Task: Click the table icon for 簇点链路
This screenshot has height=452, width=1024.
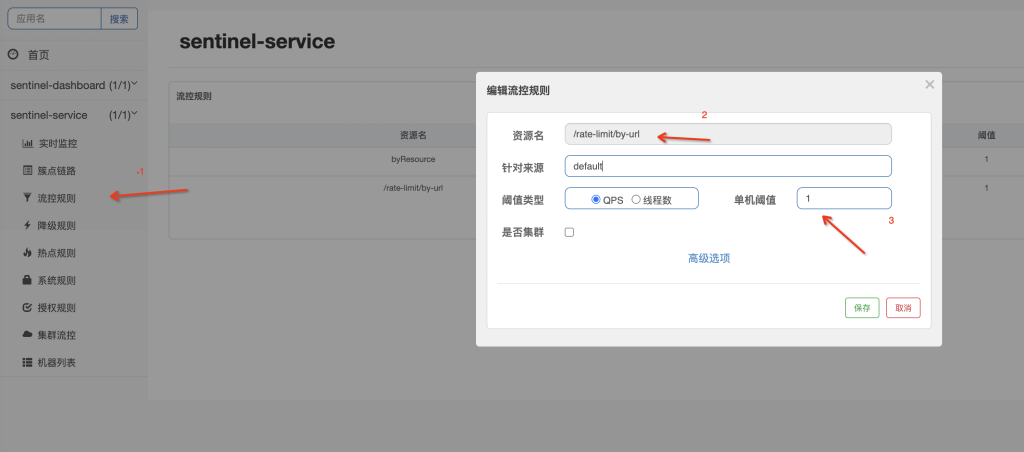Action: (x=27, y=170)
